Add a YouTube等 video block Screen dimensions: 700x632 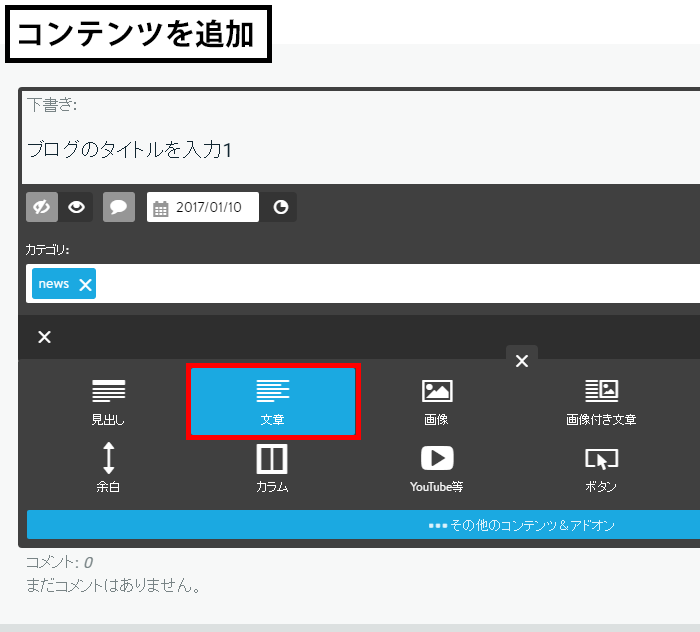437,468
